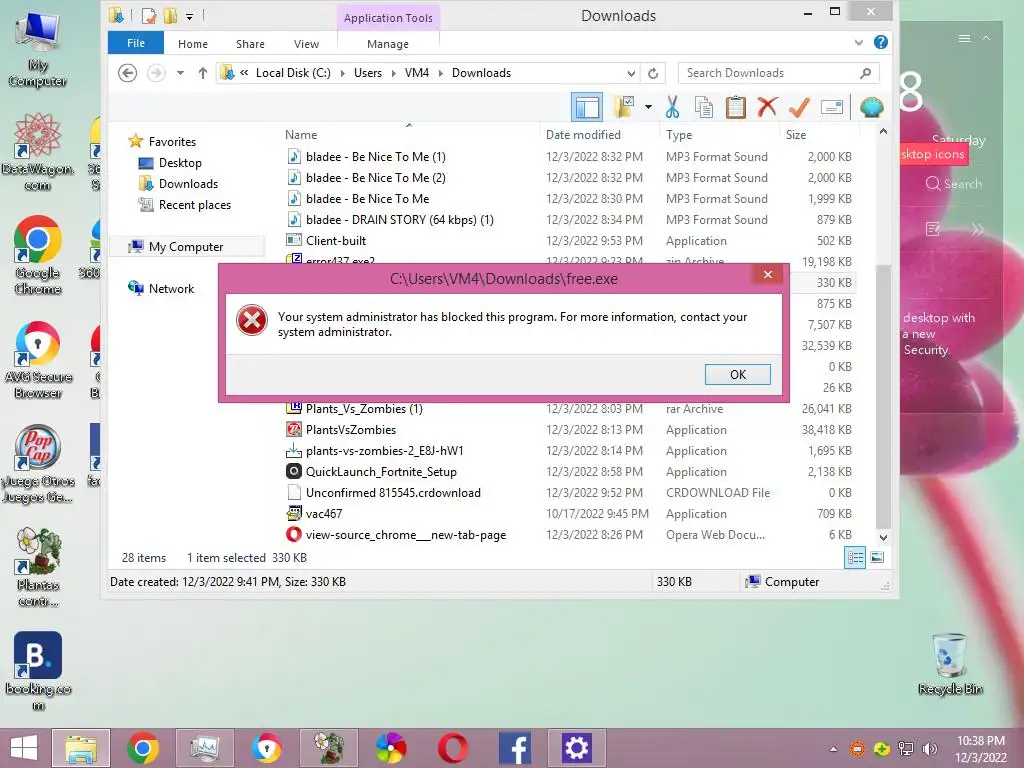Screen dimensions: 1024x768
Task: Go back with the Back arrow
Action: pyautogui.click(x=127, y=72)
